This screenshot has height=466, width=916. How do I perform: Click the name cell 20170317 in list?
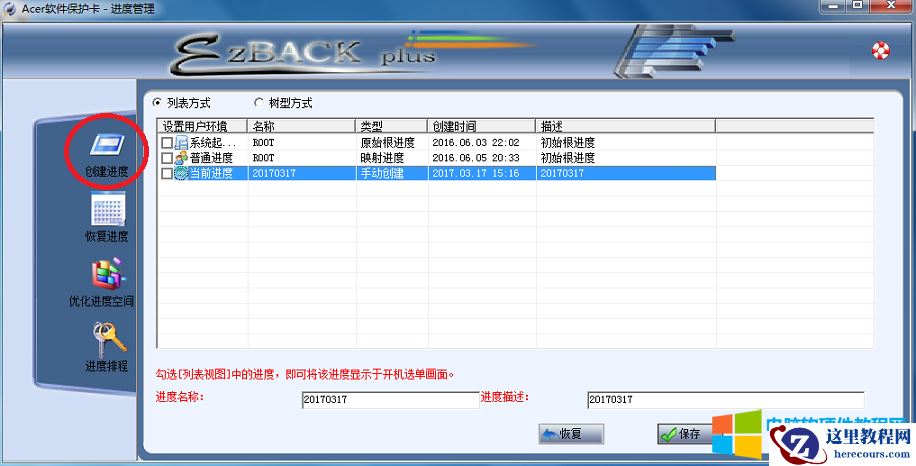click(274, 173)
